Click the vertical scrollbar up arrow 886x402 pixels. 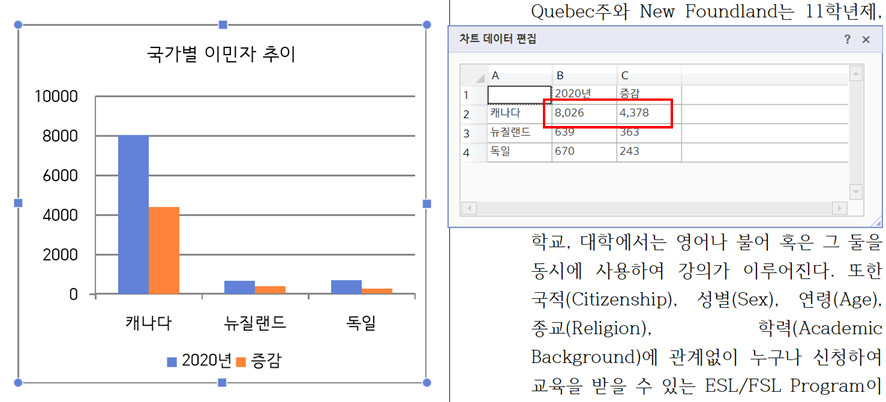point(855,74)
